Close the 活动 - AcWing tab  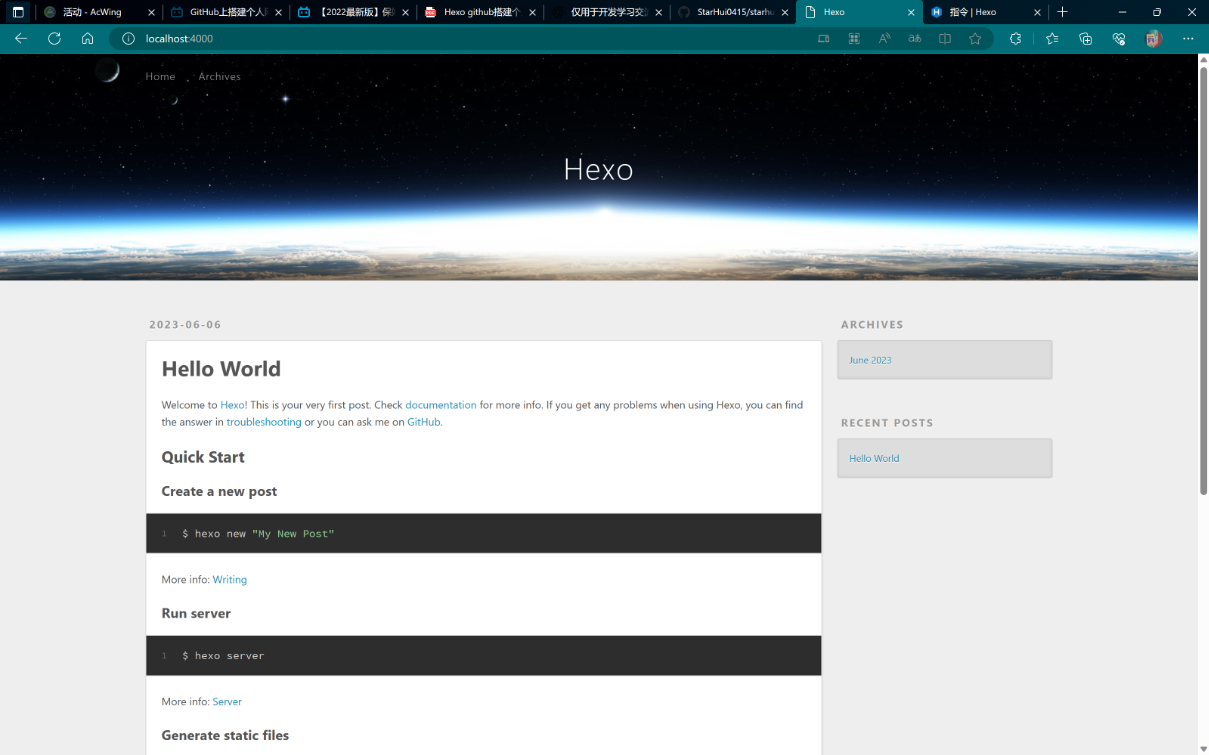(151, 12)
